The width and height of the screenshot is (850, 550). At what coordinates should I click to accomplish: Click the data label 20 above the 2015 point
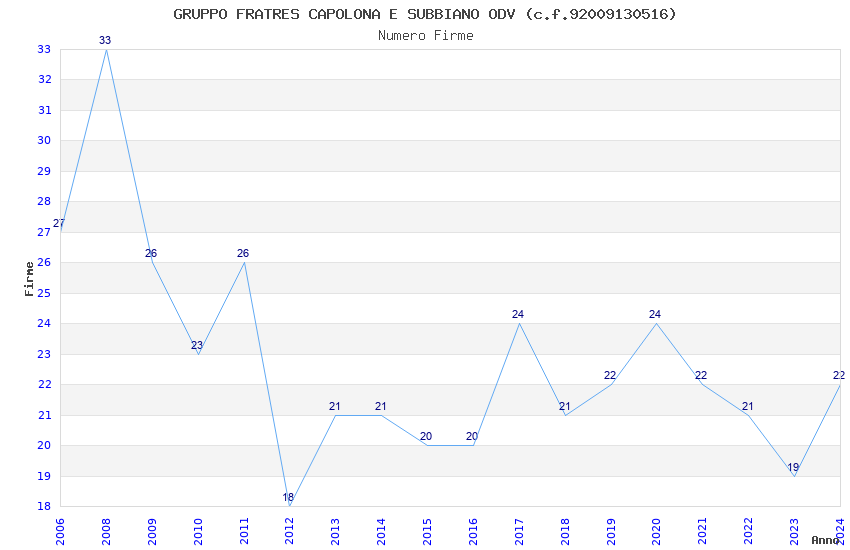[426, 436]
